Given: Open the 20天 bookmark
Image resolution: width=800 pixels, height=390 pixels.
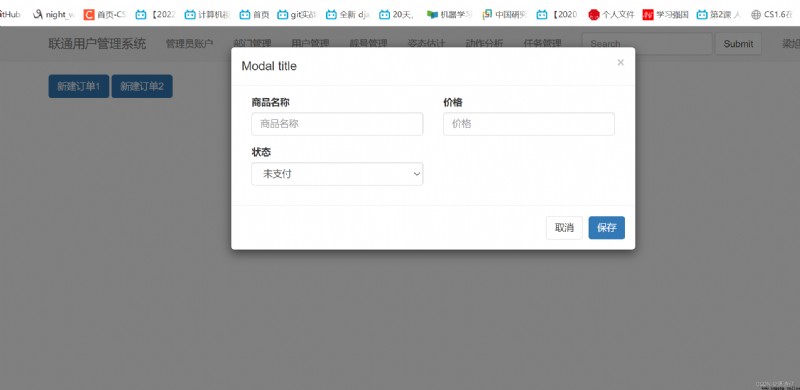Looking at the screenshot, I should tap(397, 14).
